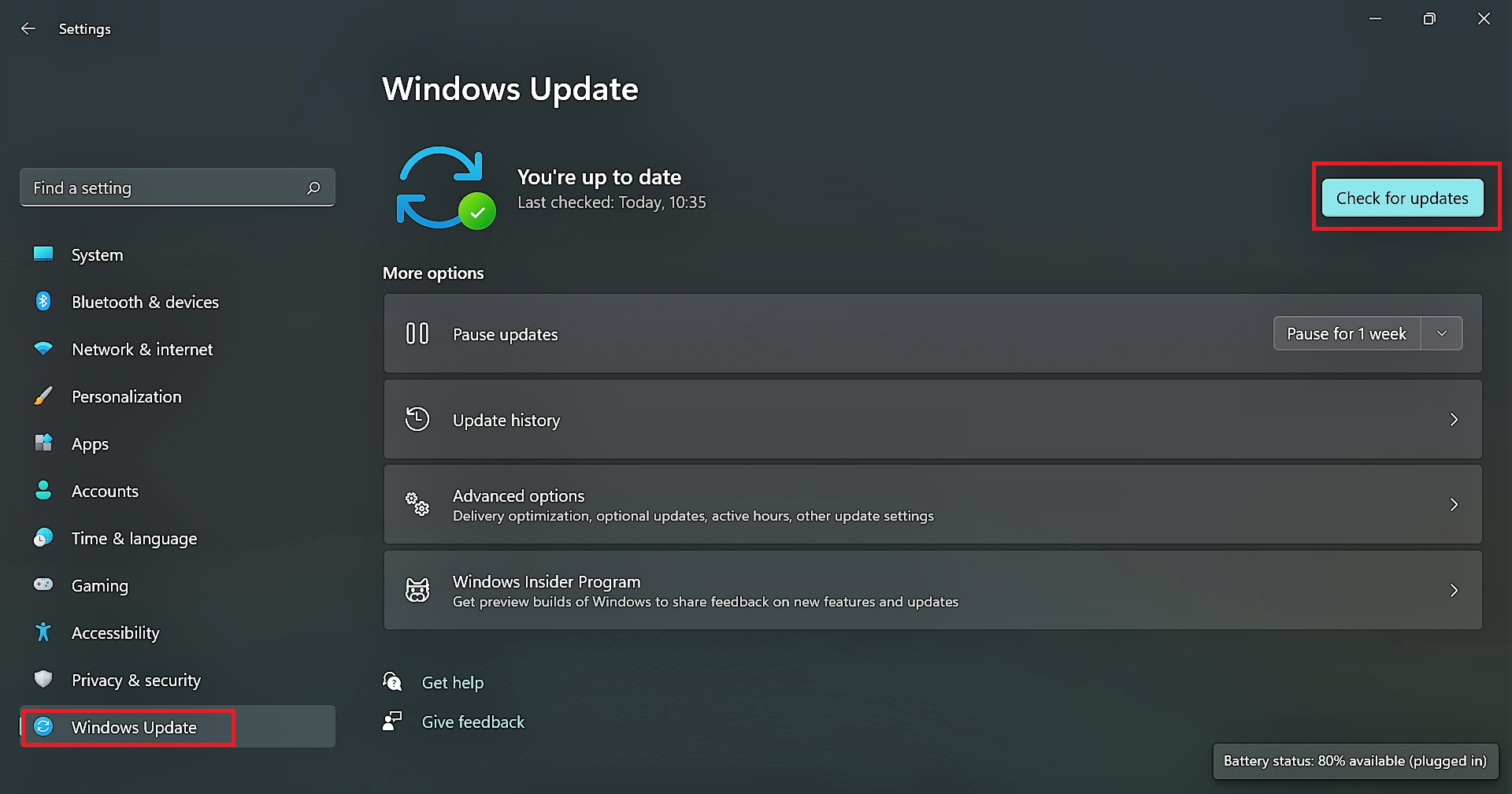Click the Apps icon in sidebar

click(x=43, y=443)
